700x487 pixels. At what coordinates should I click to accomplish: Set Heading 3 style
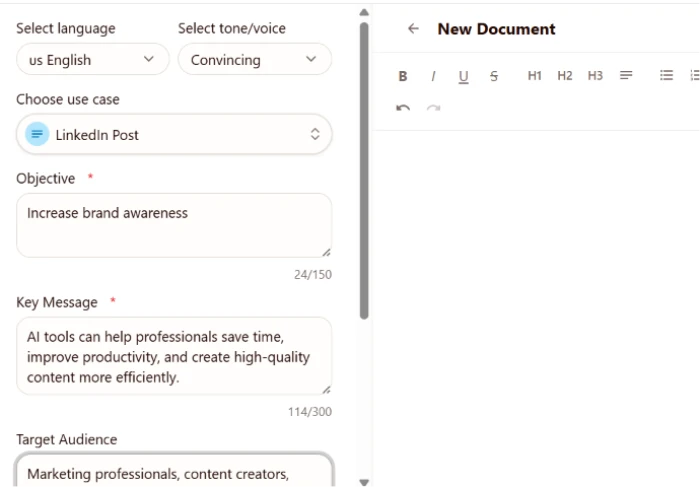tap(595, 75)
